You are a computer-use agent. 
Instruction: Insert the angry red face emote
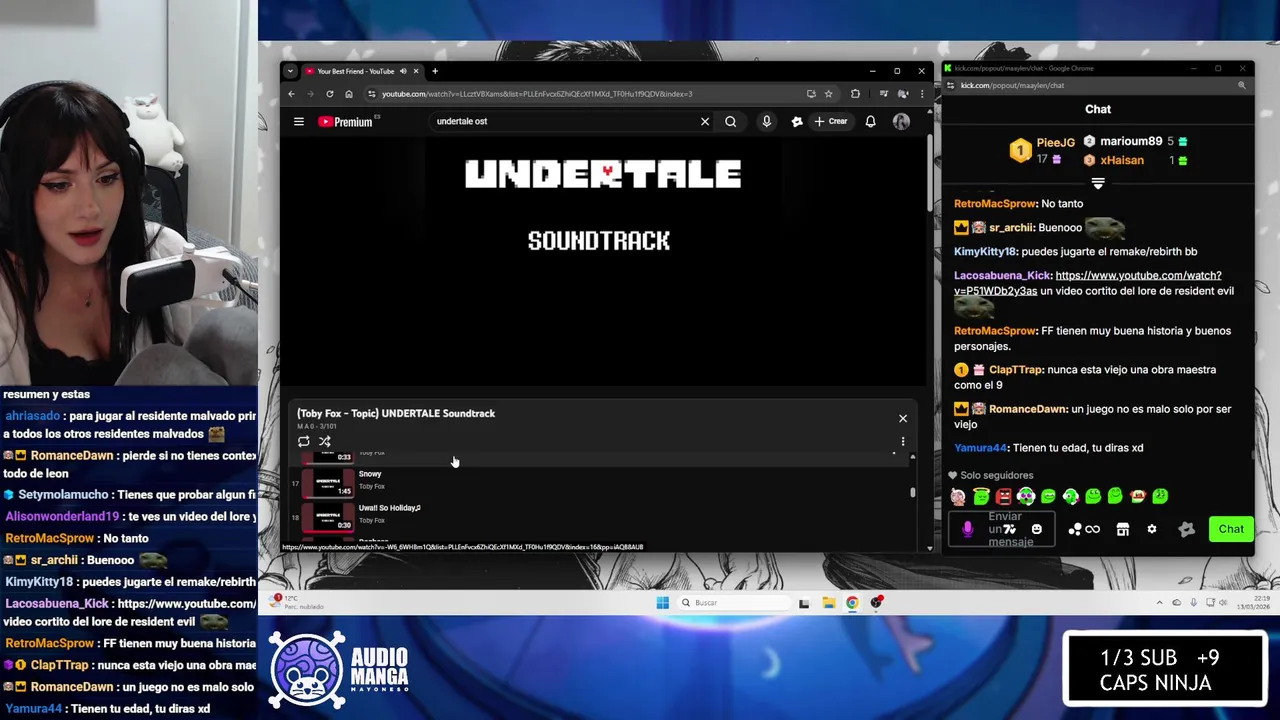click(1003, 496)
